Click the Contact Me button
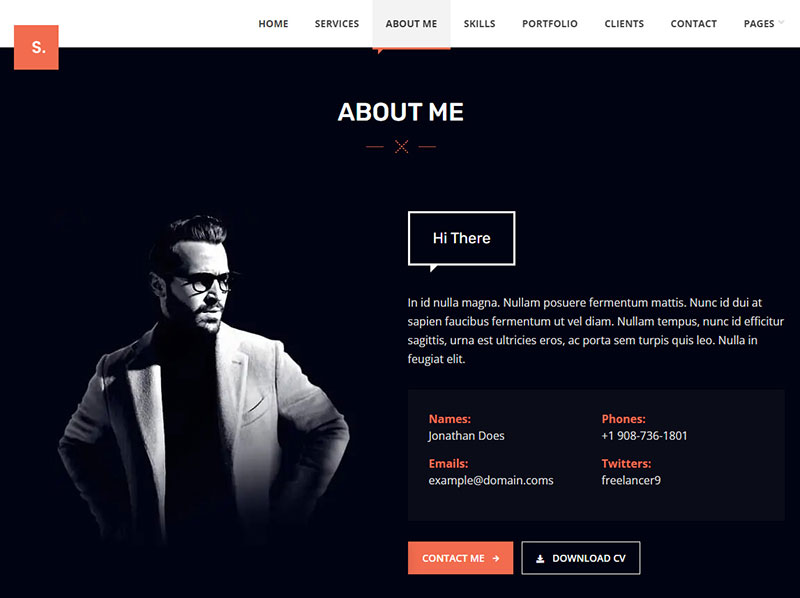Viewport: 800px width, 598px height. click(461, 558)
